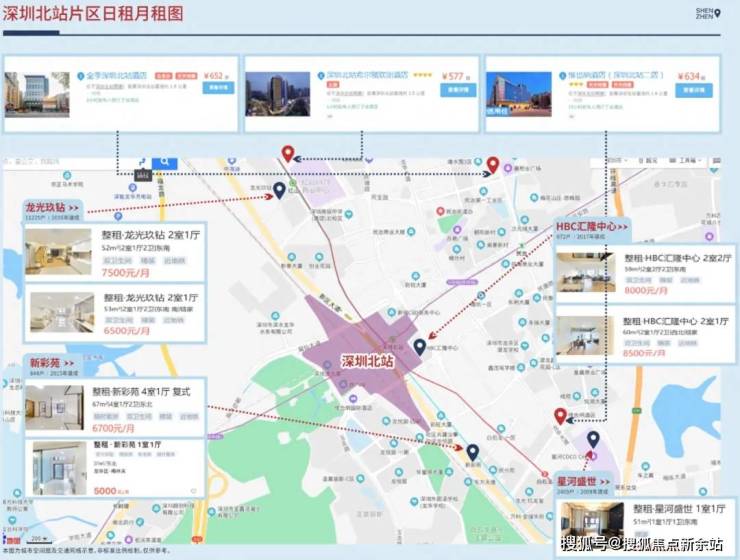
Task: Open 新彩苑 4室1厅 复式 listing title
Action: 141,392
